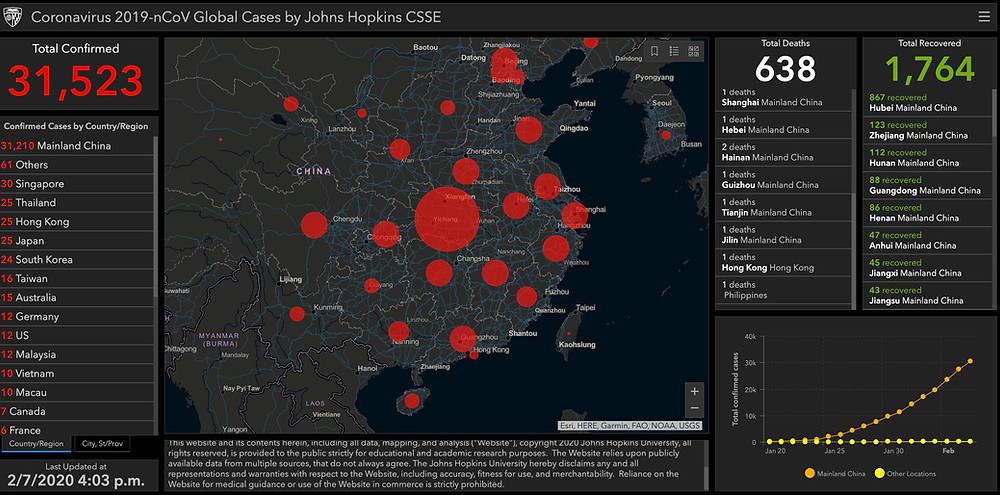Click Henan 86 recovered entry
The height and width of the screenshot is (495, 1000).
click(927, 212)
